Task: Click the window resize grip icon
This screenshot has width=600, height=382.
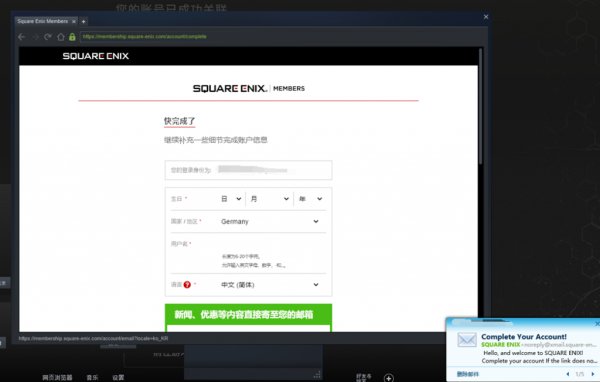Action: tap(317, 375)
